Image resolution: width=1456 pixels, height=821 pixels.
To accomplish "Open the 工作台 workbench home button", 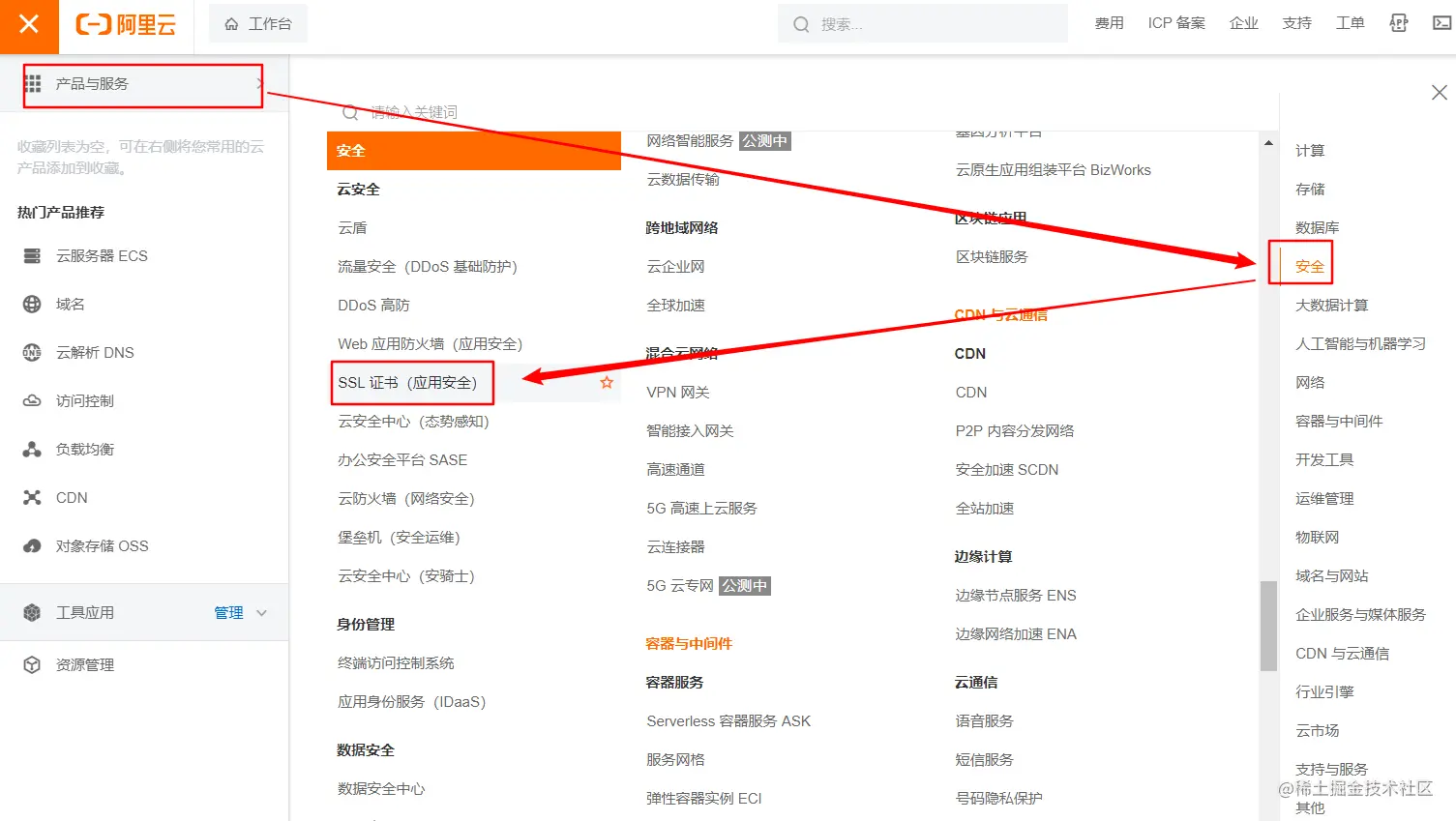I will pyautogui.click(x=258, y=24).
